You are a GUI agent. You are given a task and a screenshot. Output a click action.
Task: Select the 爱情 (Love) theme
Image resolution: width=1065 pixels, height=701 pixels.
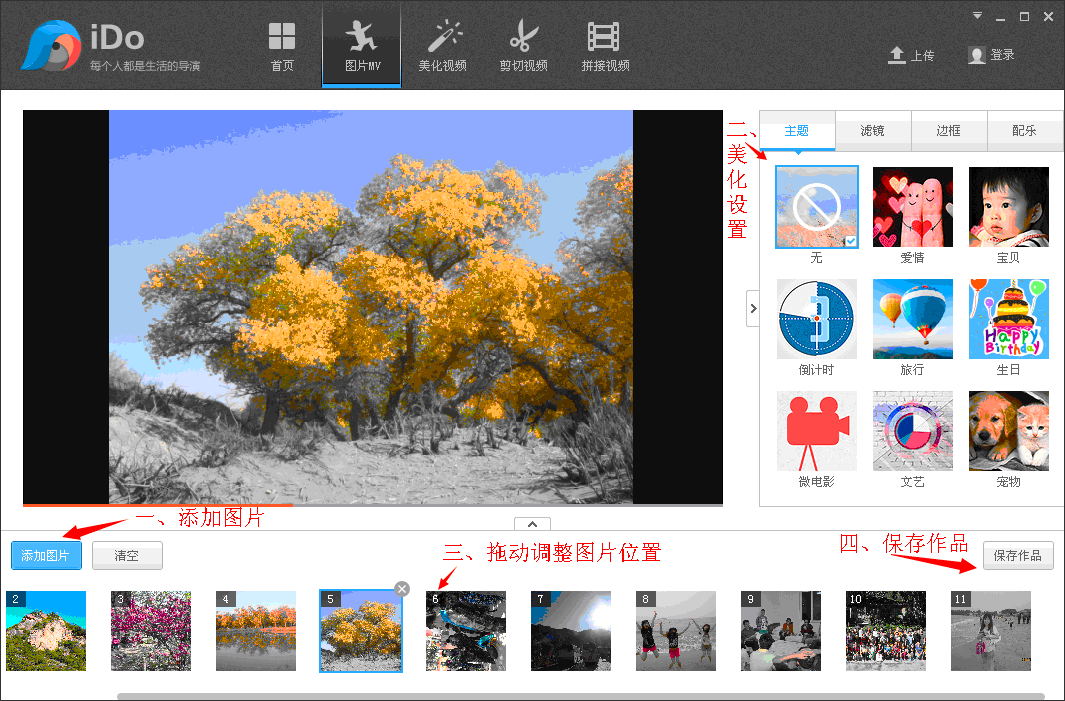click(x=912, y=207)
